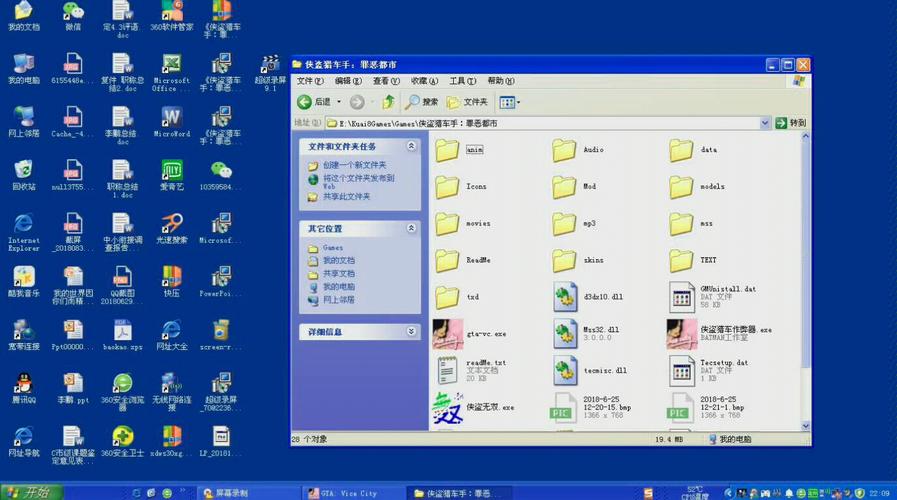
Task: Click the Forward arrow in toolbar
Action: [357, 102]
